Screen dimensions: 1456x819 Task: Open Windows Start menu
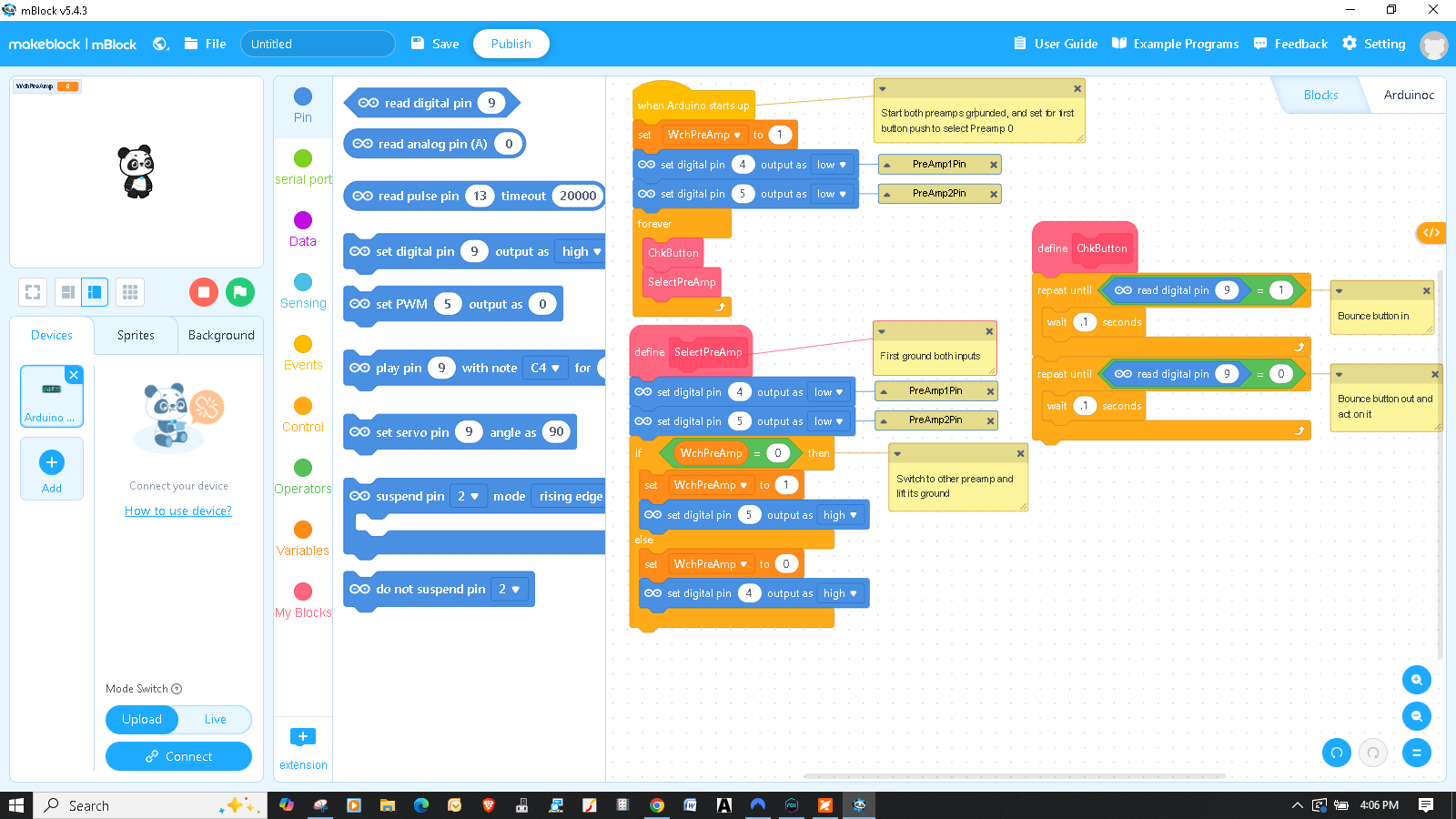click(16, 805)
